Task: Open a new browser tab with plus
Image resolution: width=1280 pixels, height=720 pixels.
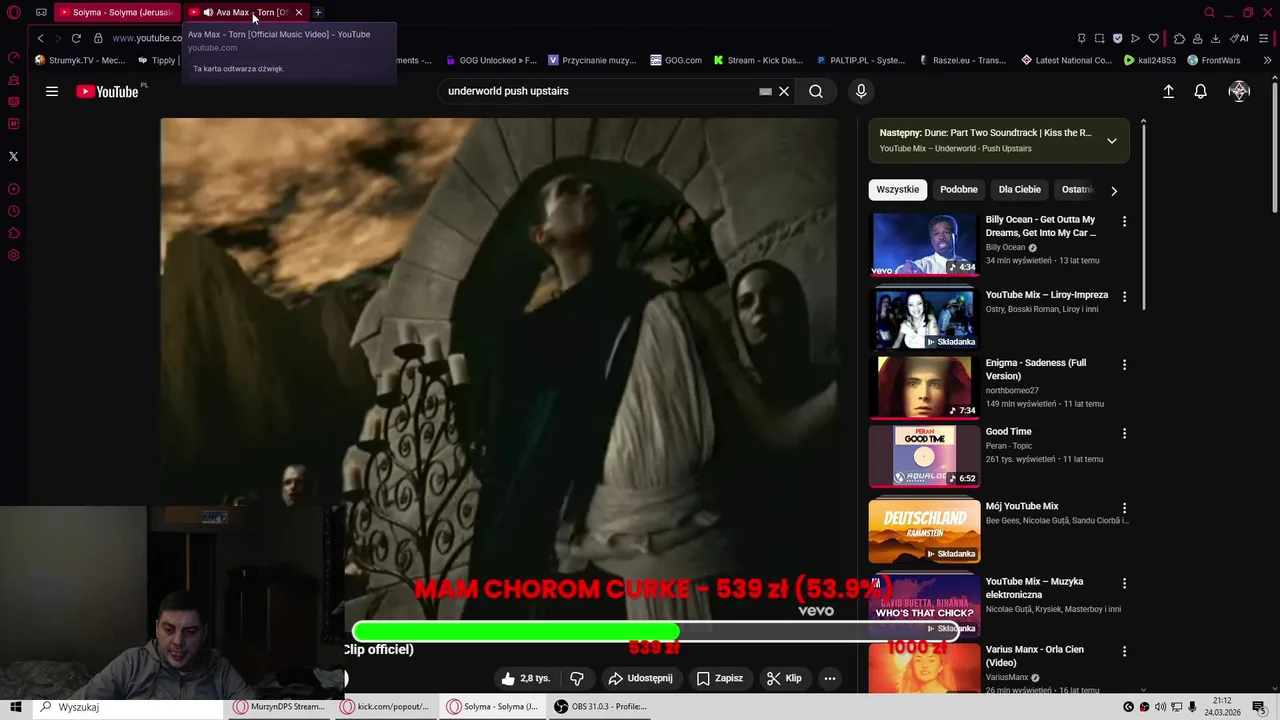Action: click(x=318, y=12)
